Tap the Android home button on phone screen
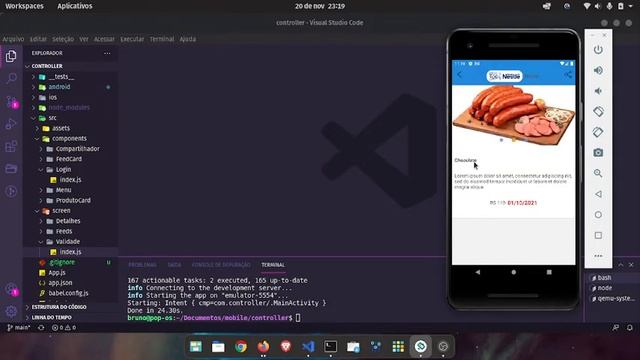The height and width of the screenshot is (360, 640). click(513, 272)
